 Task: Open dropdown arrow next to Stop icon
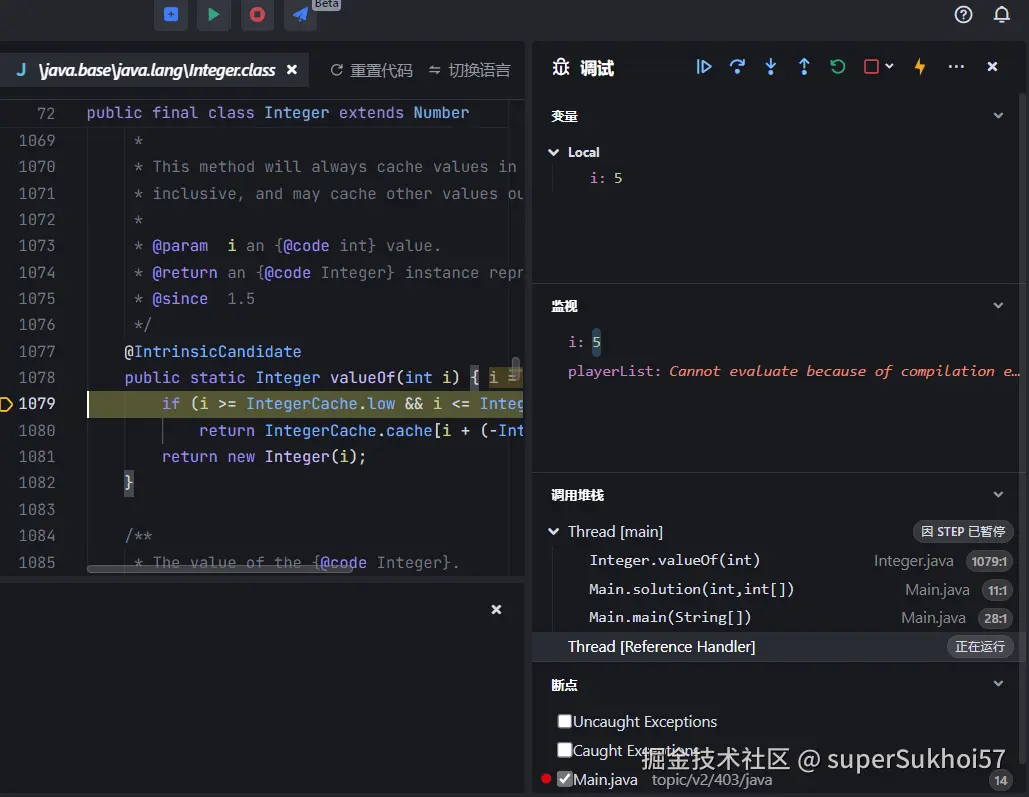click(x=889, y=66)
